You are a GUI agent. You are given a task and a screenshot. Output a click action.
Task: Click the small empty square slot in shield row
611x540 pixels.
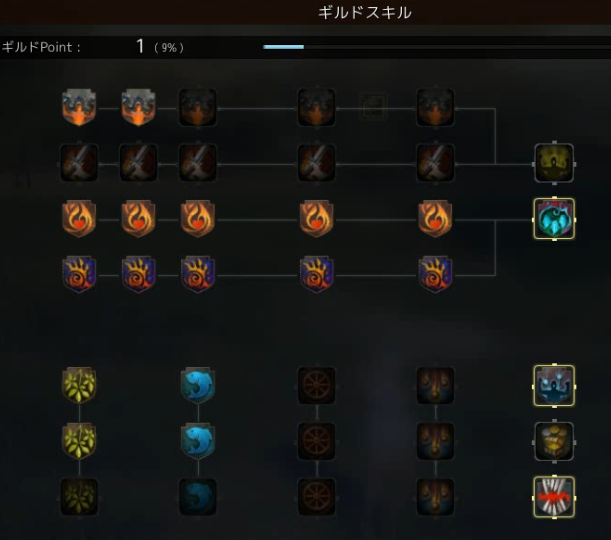click(x=374, y=107)
